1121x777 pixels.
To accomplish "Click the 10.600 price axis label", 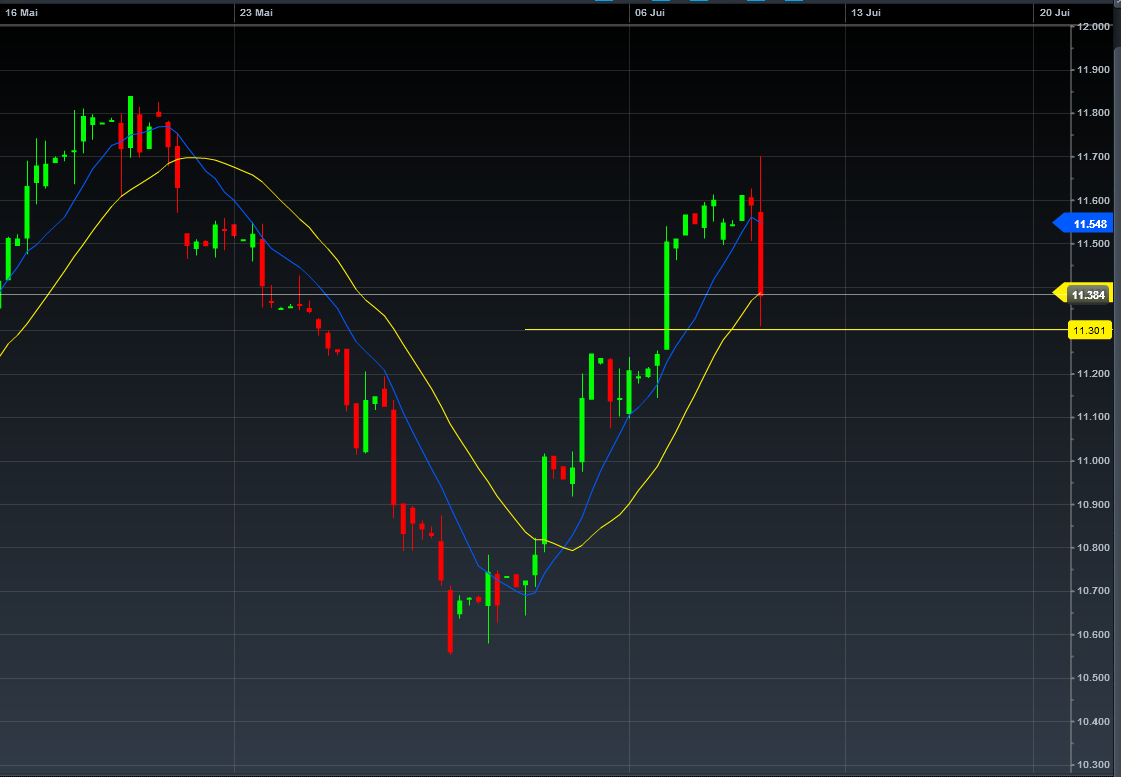I will 1094,634.
